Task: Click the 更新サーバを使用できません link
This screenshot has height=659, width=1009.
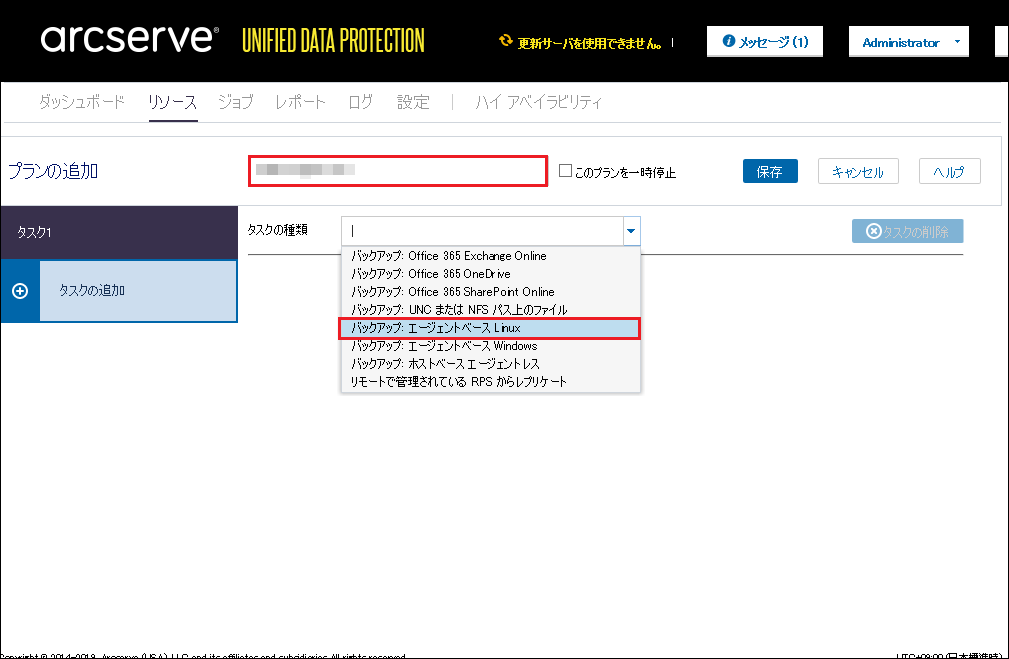Action: click(x=589, y=43)
